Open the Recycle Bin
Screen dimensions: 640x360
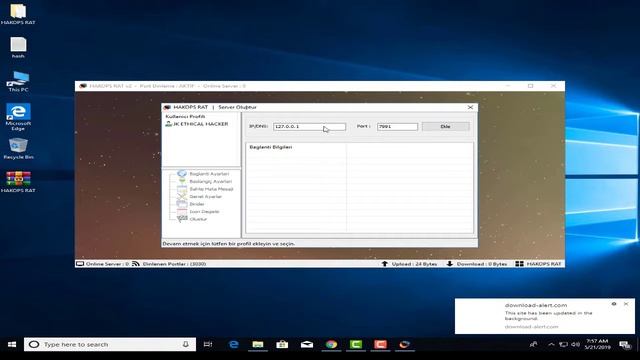coord(18,149)
